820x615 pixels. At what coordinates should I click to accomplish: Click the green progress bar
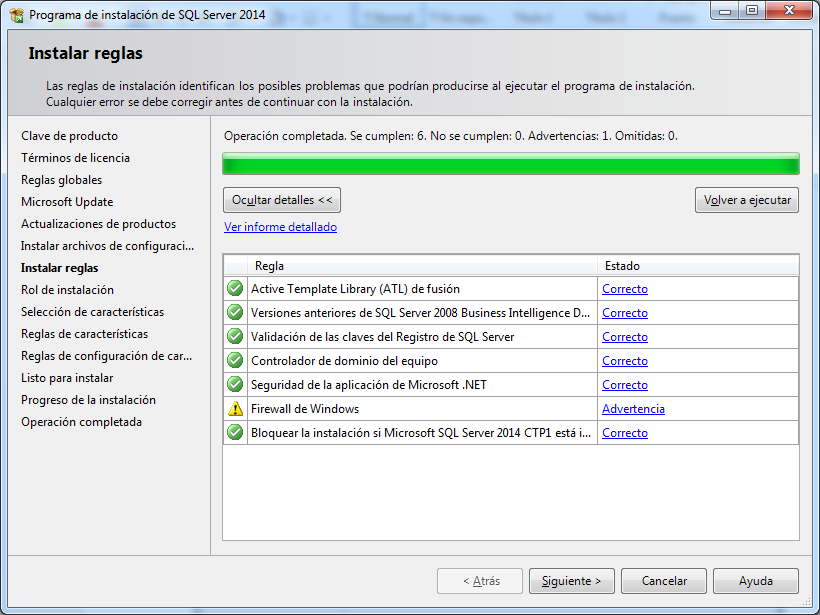coord(511,164)
